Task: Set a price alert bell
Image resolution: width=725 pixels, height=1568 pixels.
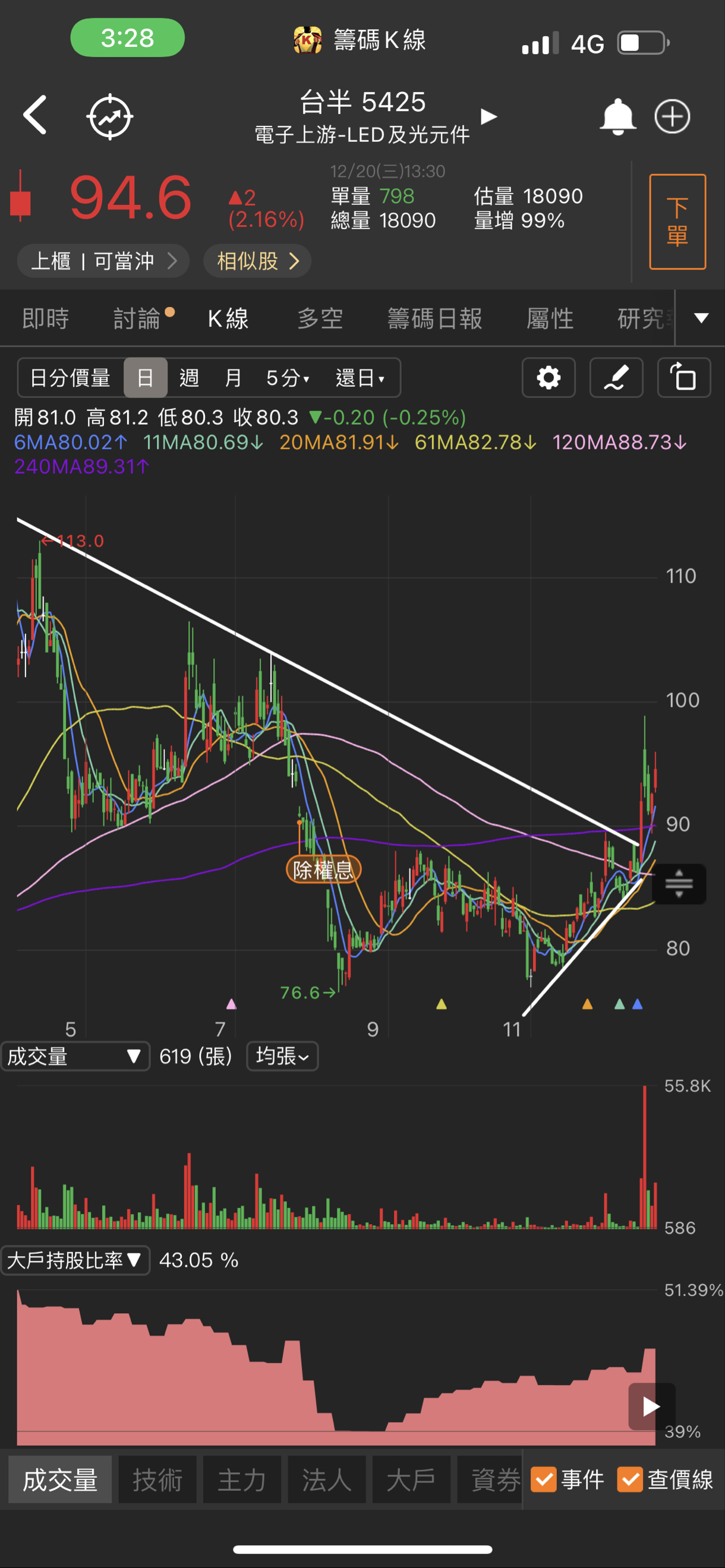Action: 617,116
